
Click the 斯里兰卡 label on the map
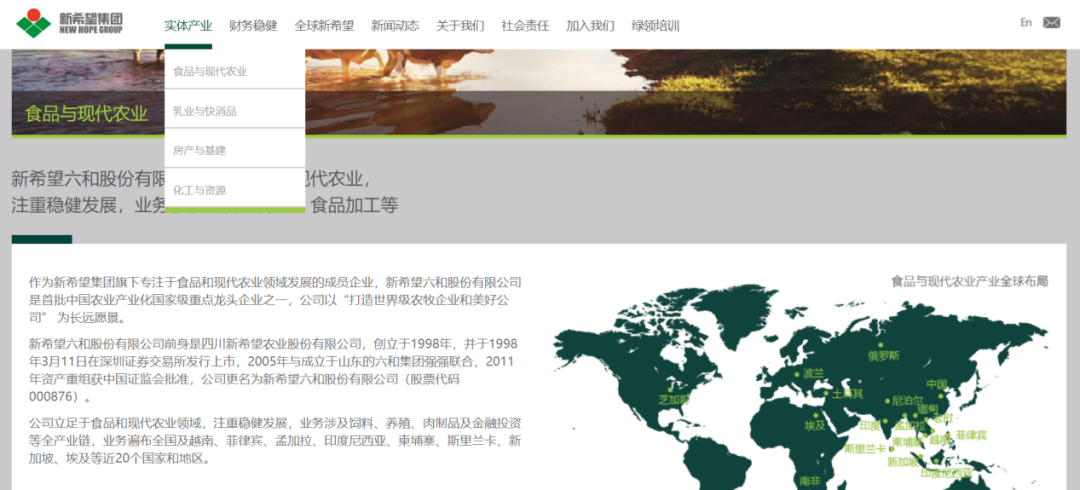click(x=864, y=449)
